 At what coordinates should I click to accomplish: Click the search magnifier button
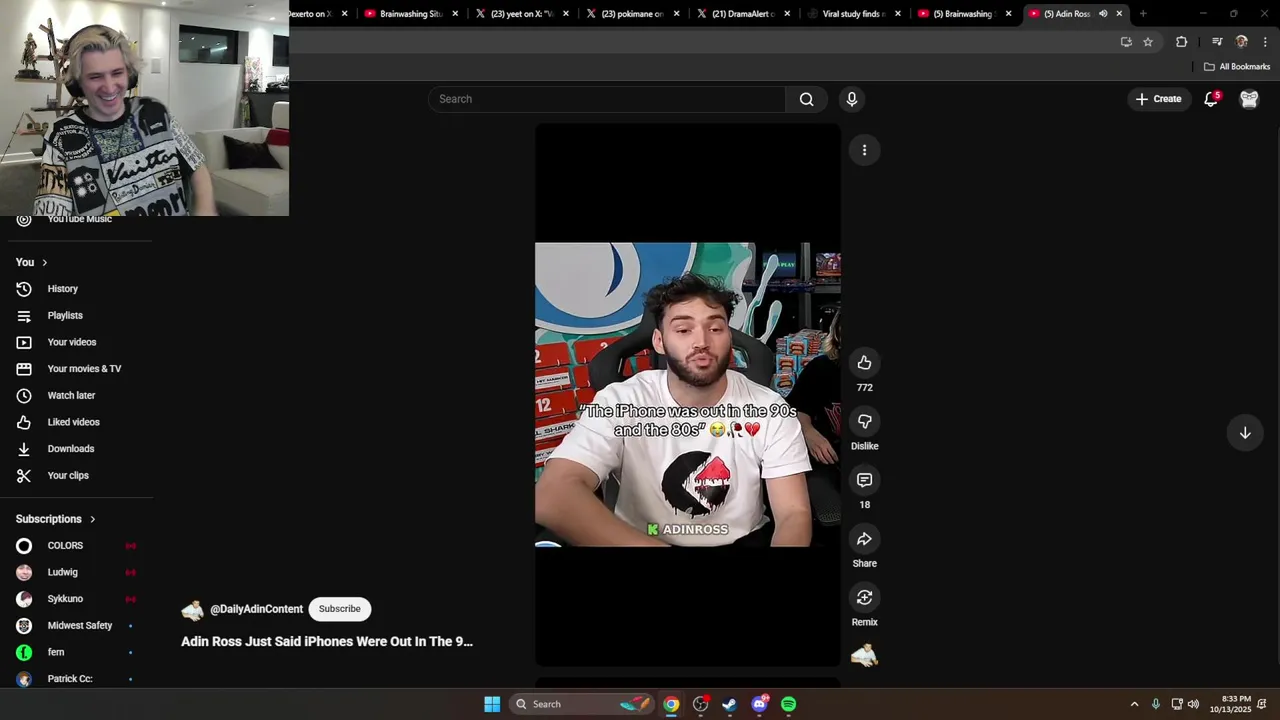pyautogui.click(x=807, y=99)
